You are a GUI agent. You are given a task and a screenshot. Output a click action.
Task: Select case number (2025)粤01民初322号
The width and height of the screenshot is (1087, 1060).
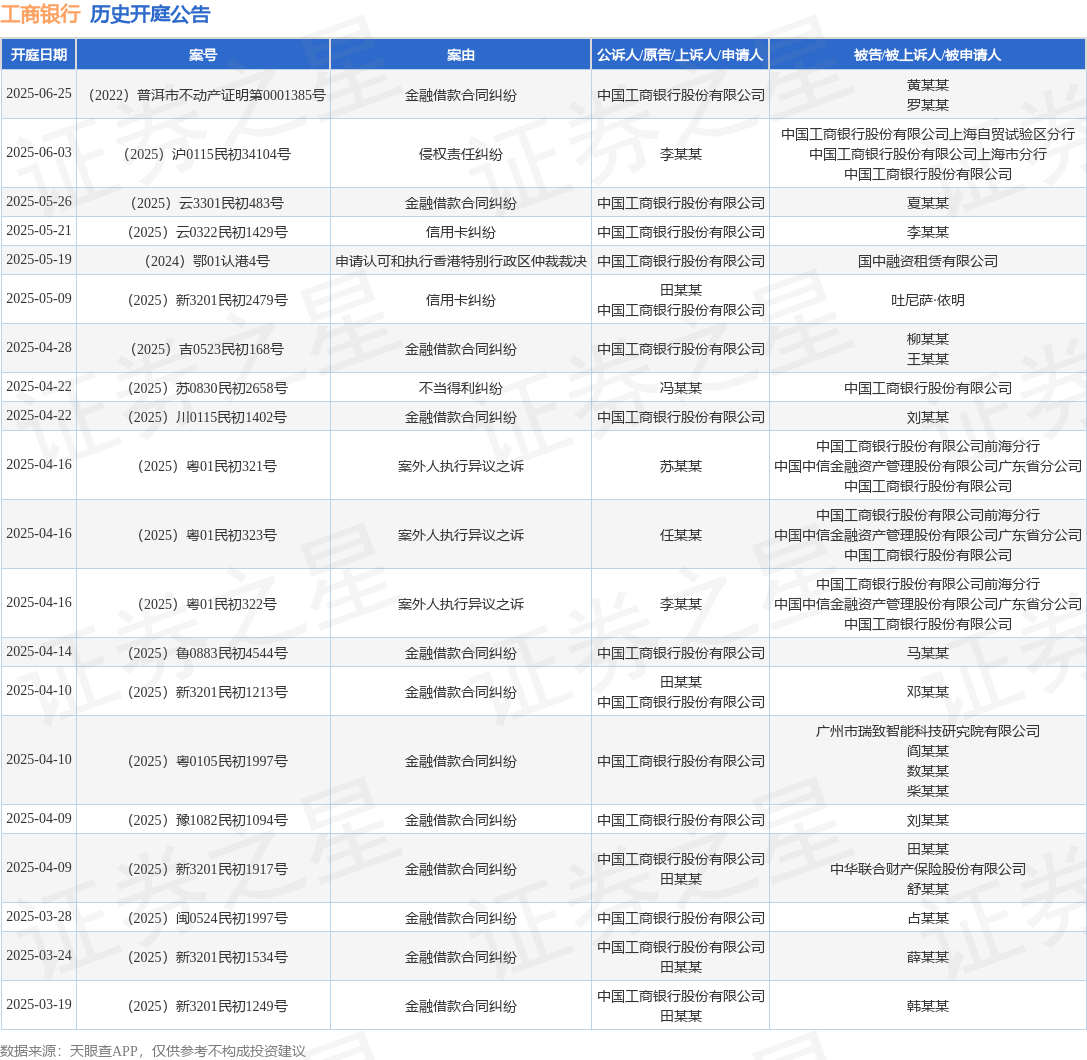207,605
